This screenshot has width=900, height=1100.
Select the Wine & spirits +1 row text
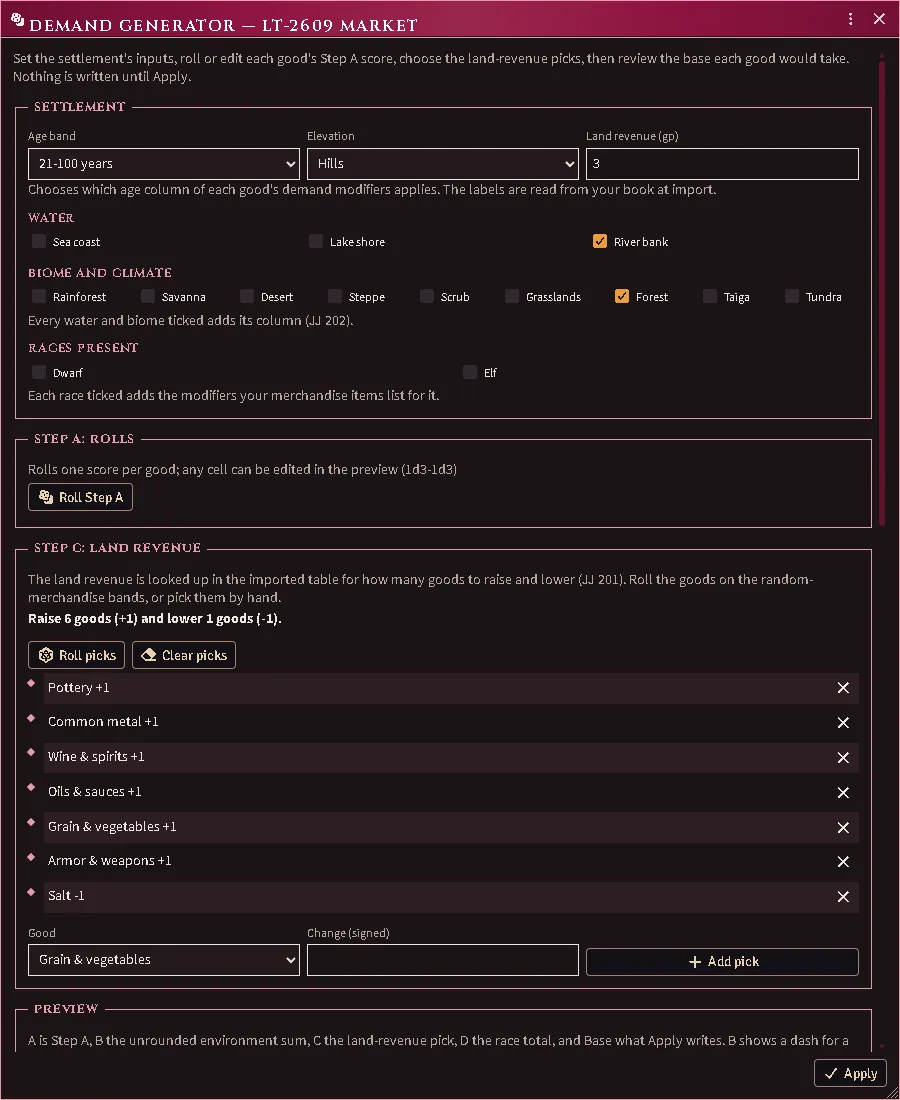click(x=96, y=756)
